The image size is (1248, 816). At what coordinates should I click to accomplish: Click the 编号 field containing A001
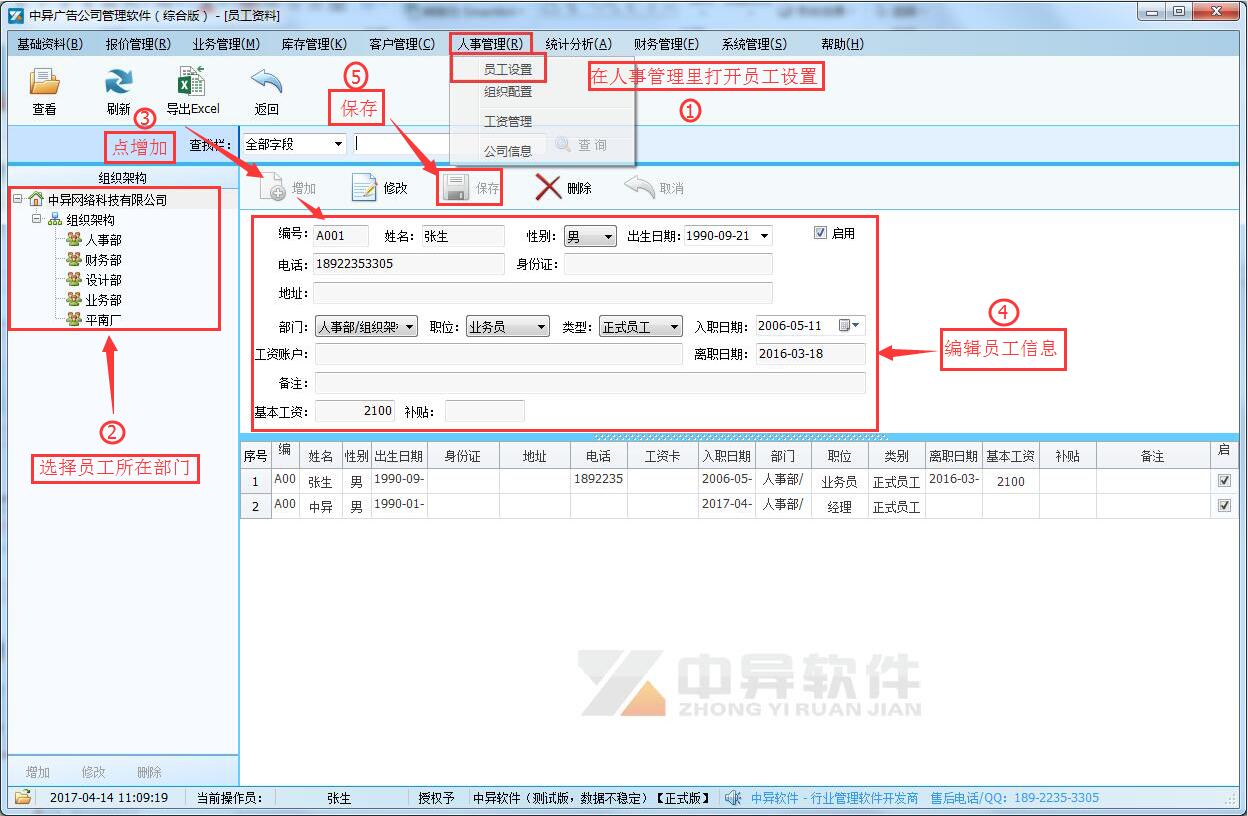341,236
